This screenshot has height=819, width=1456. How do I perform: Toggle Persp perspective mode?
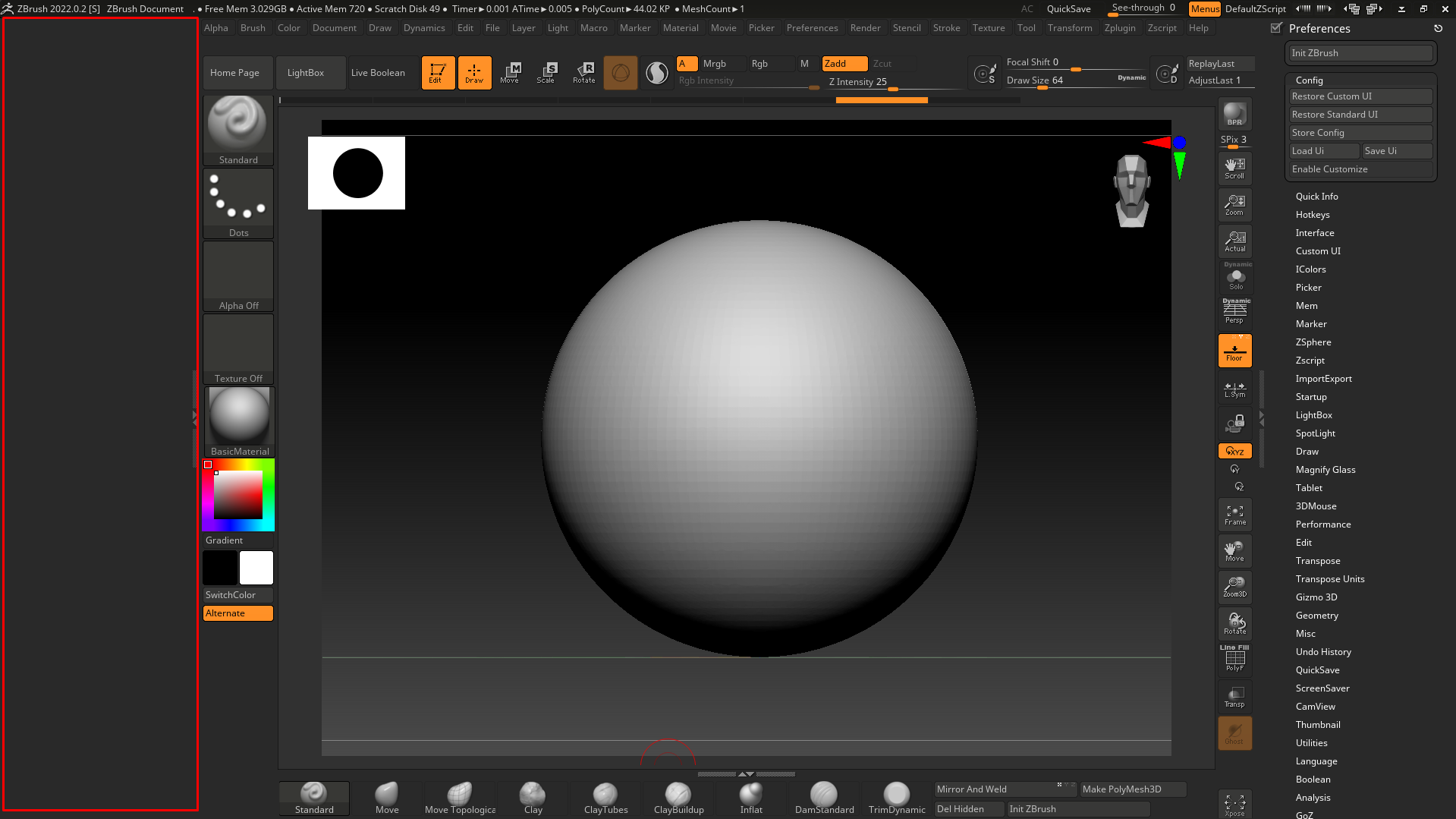[x=1234, y=311]
